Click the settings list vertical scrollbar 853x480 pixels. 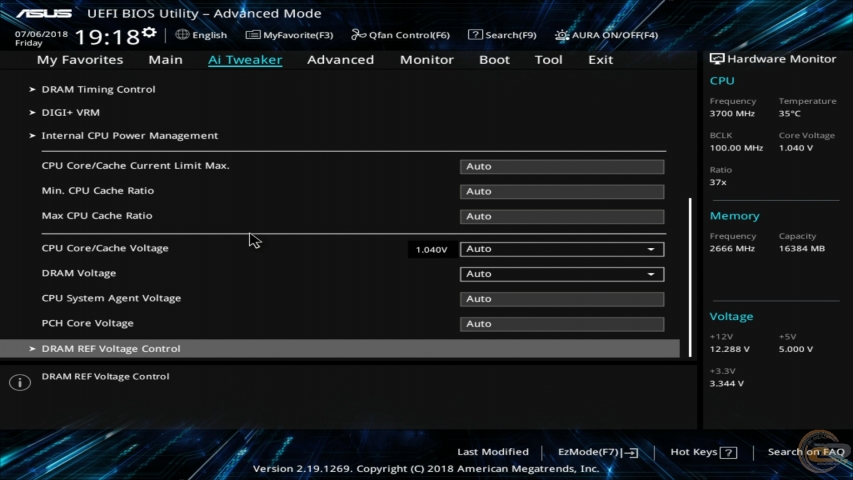point(690,277)
